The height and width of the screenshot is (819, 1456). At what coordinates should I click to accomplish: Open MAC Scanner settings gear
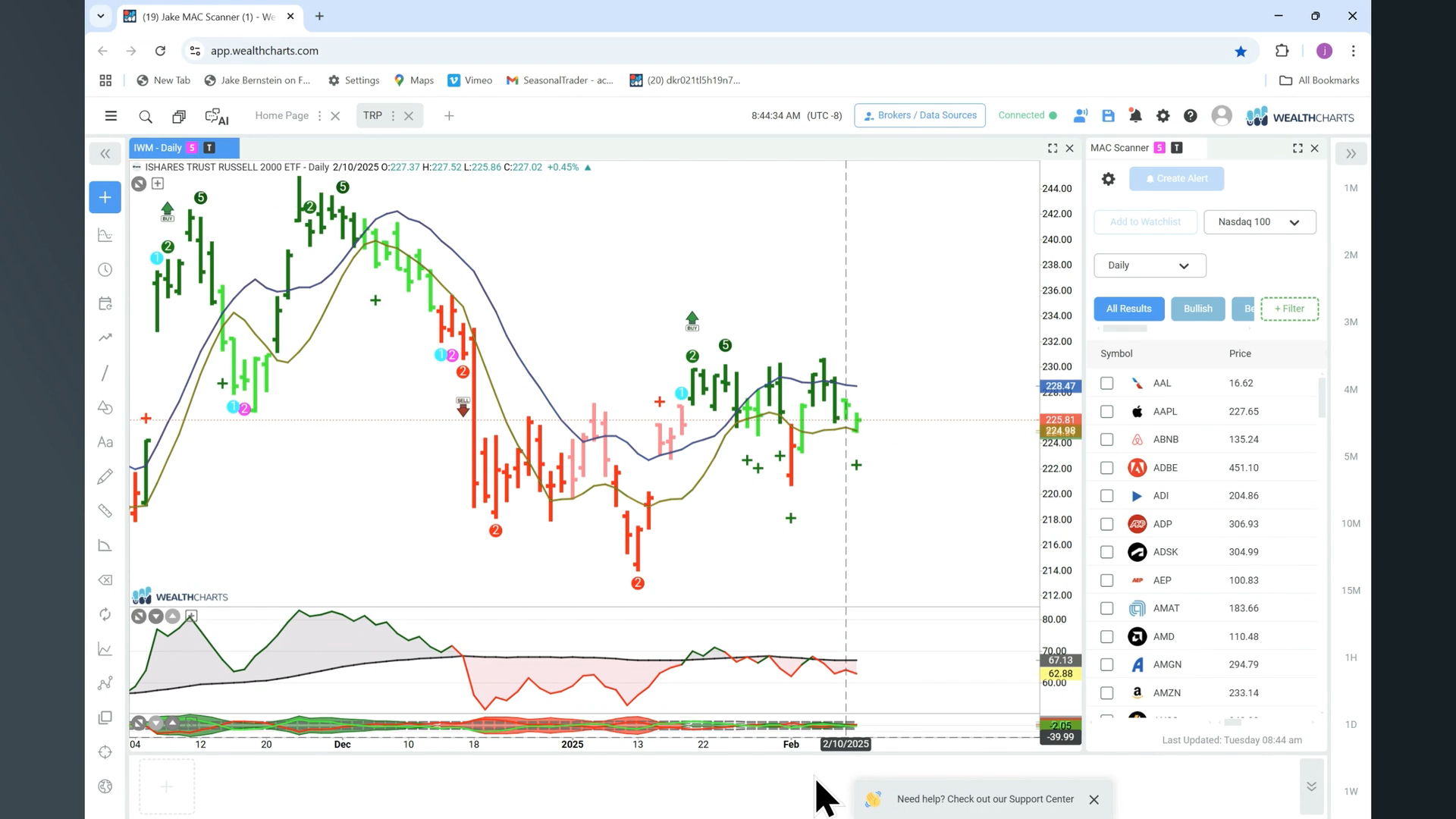click(1108, 179)
